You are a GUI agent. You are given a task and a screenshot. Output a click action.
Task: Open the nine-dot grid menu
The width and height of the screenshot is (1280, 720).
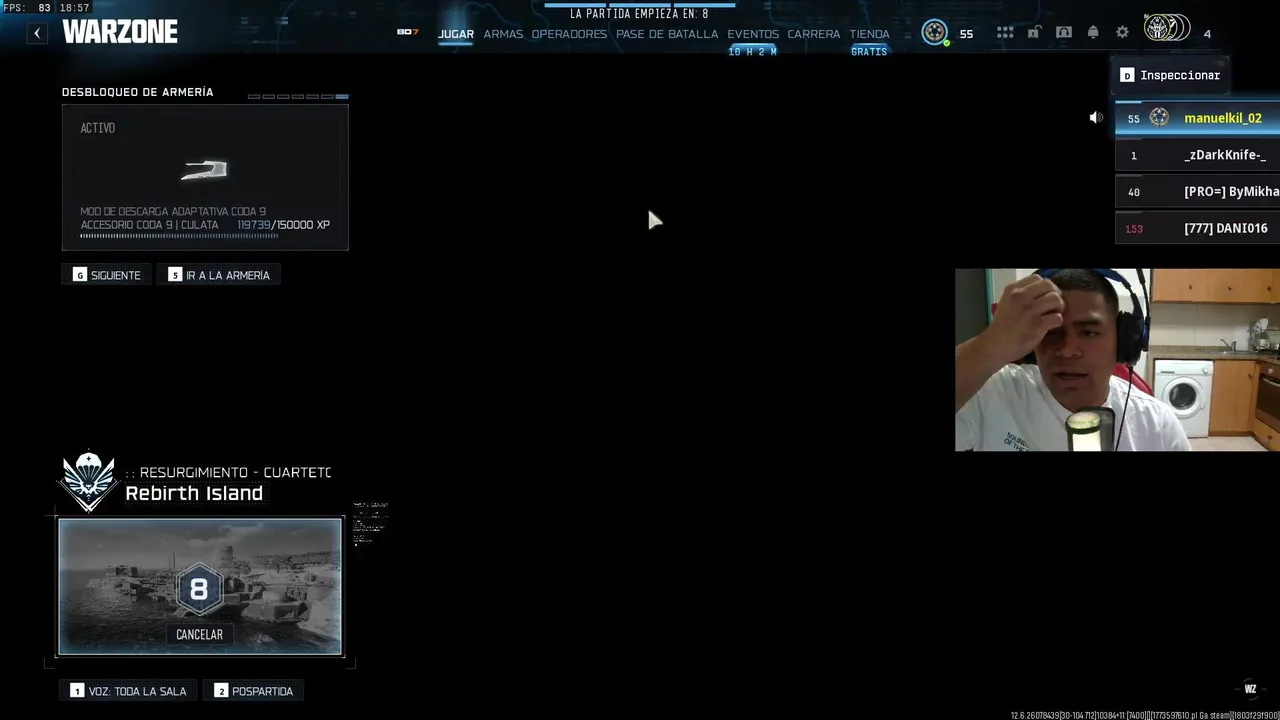(1004, 33)
